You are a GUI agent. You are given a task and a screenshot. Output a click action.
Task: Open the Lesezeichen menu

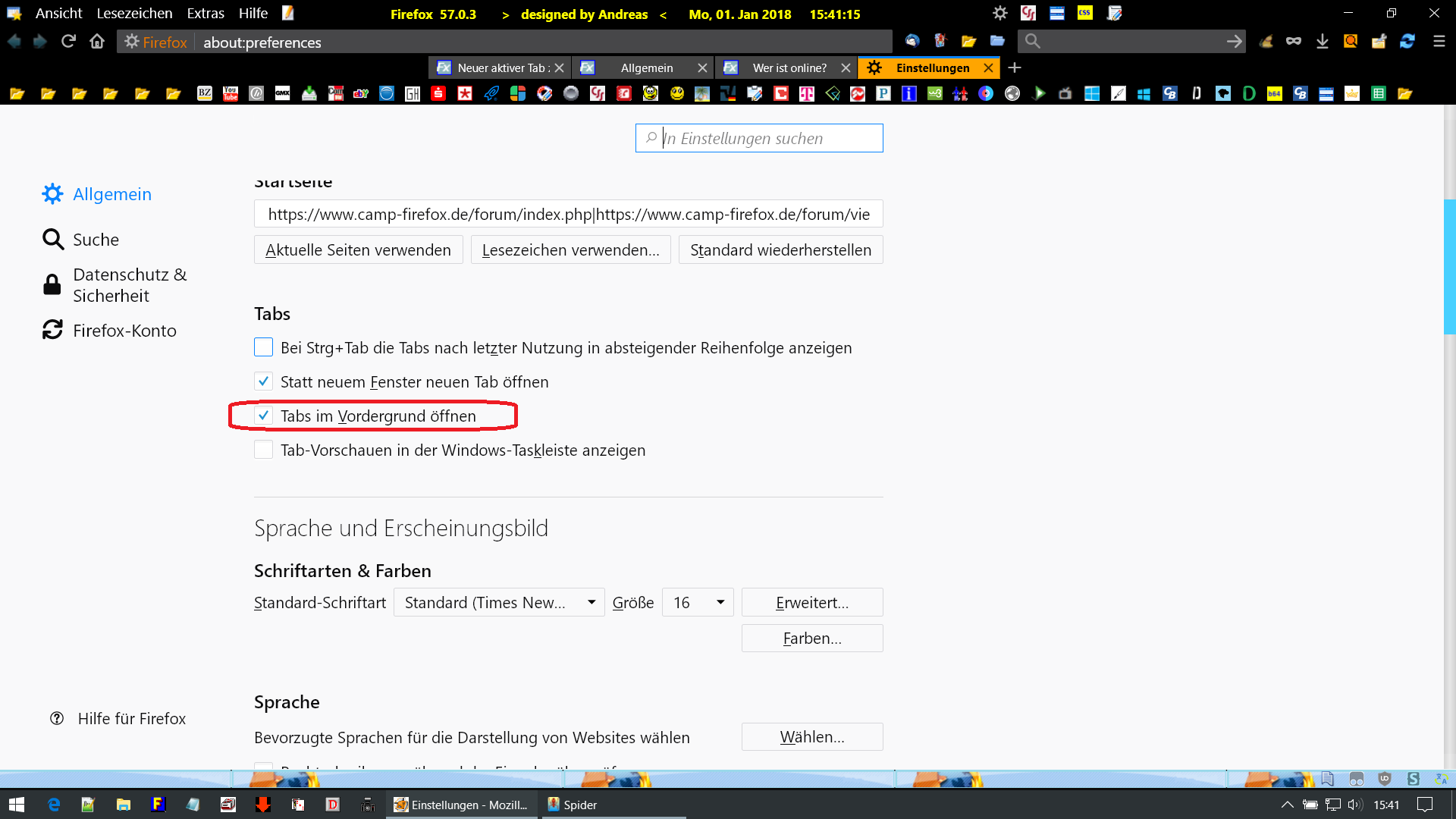pyautogui.click(x=134, y=14)
